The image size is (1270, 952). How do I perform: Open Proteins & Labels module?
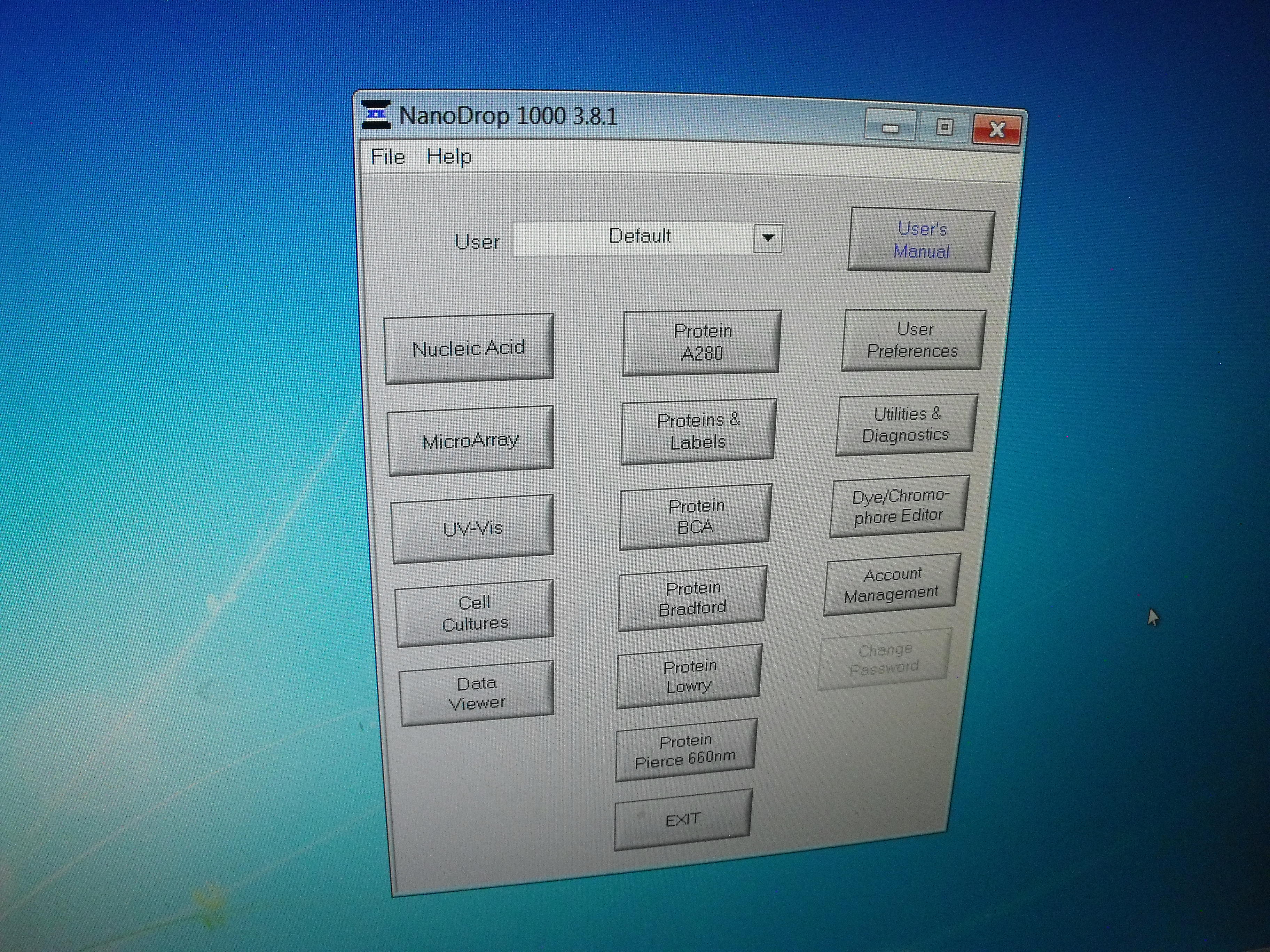point(698,431)
